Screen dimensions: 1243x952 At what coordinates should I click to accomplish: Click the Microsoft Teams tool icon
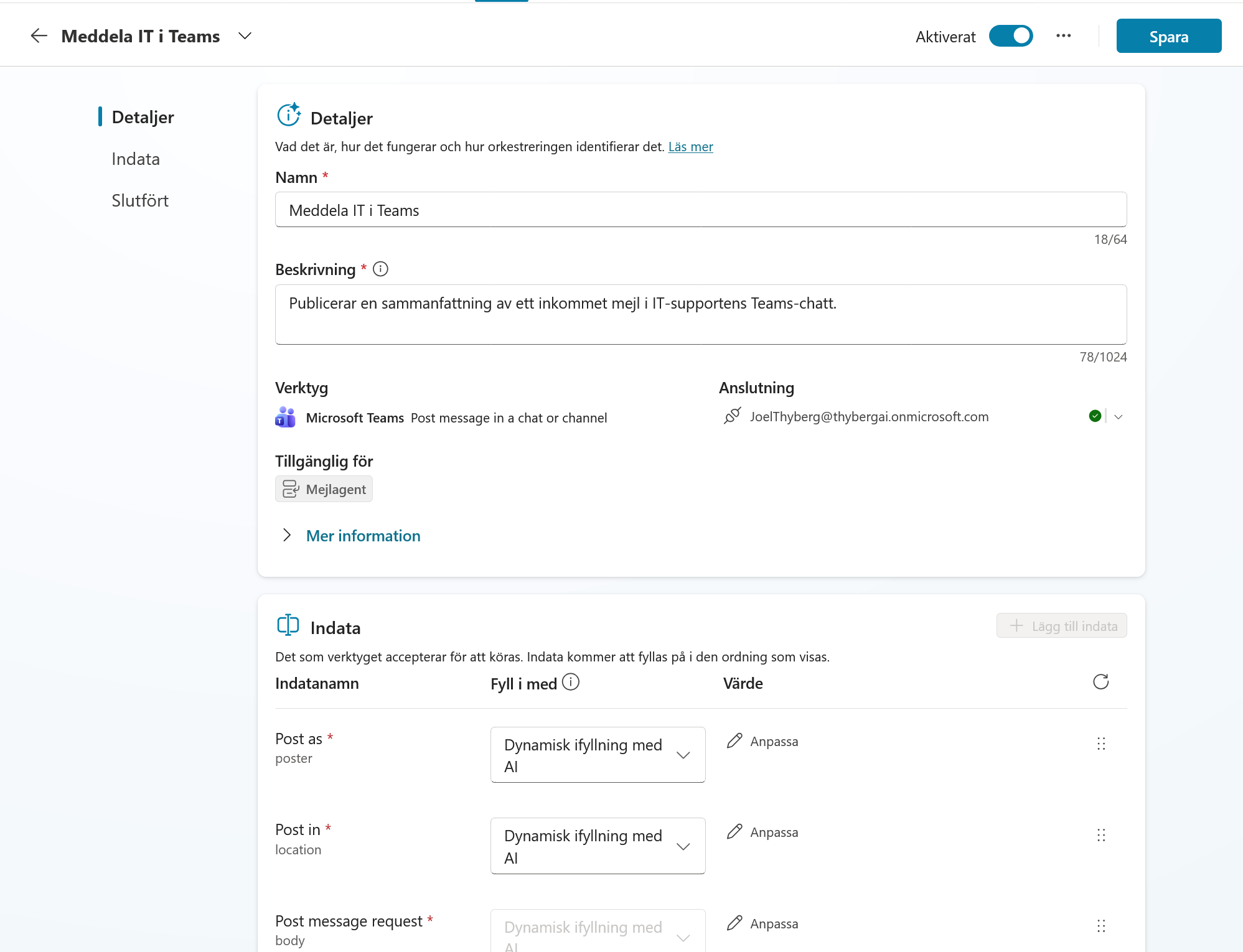[285, 417]
